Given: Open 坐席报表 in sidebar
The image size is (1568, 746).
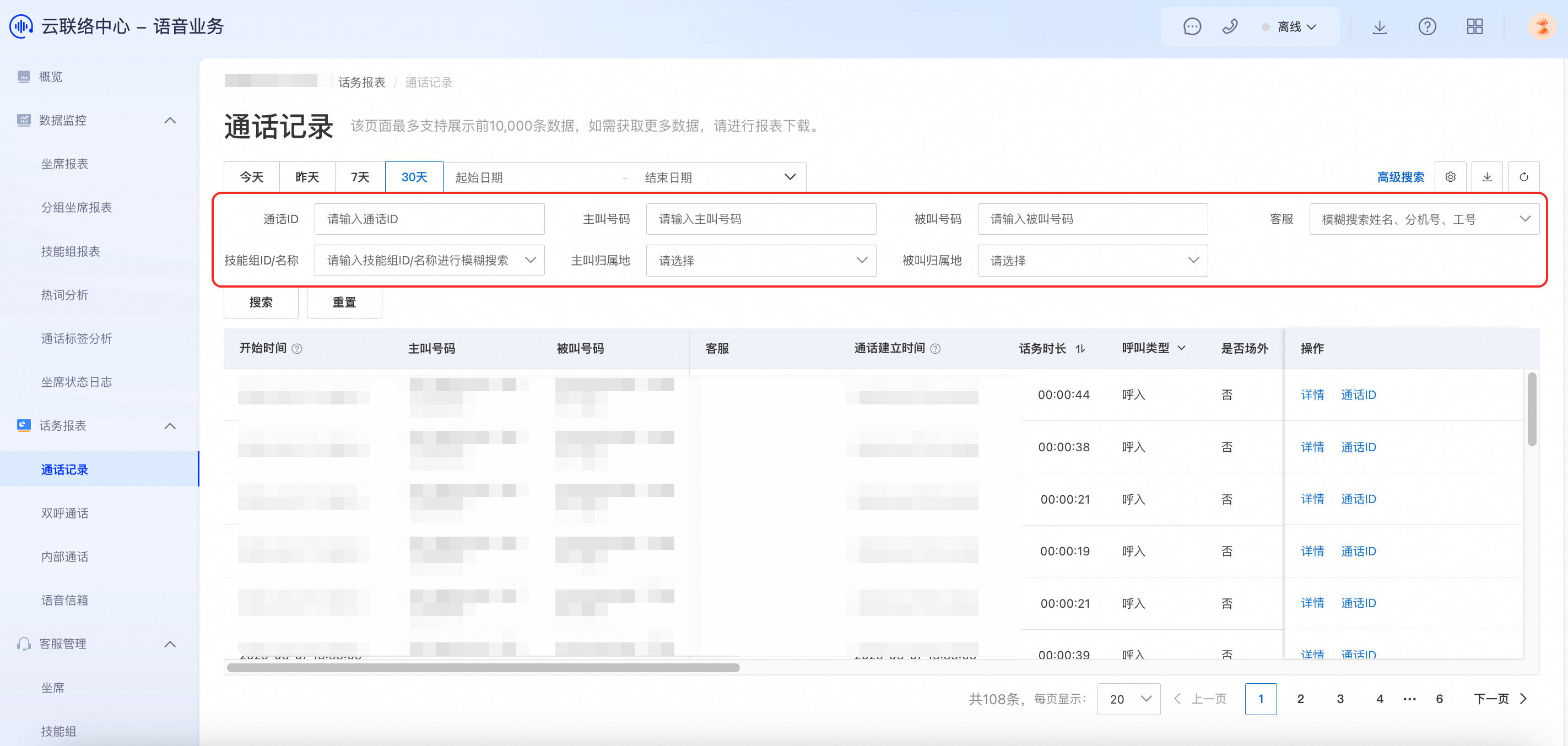Looking at the screenshot, I should click(64, 164).
